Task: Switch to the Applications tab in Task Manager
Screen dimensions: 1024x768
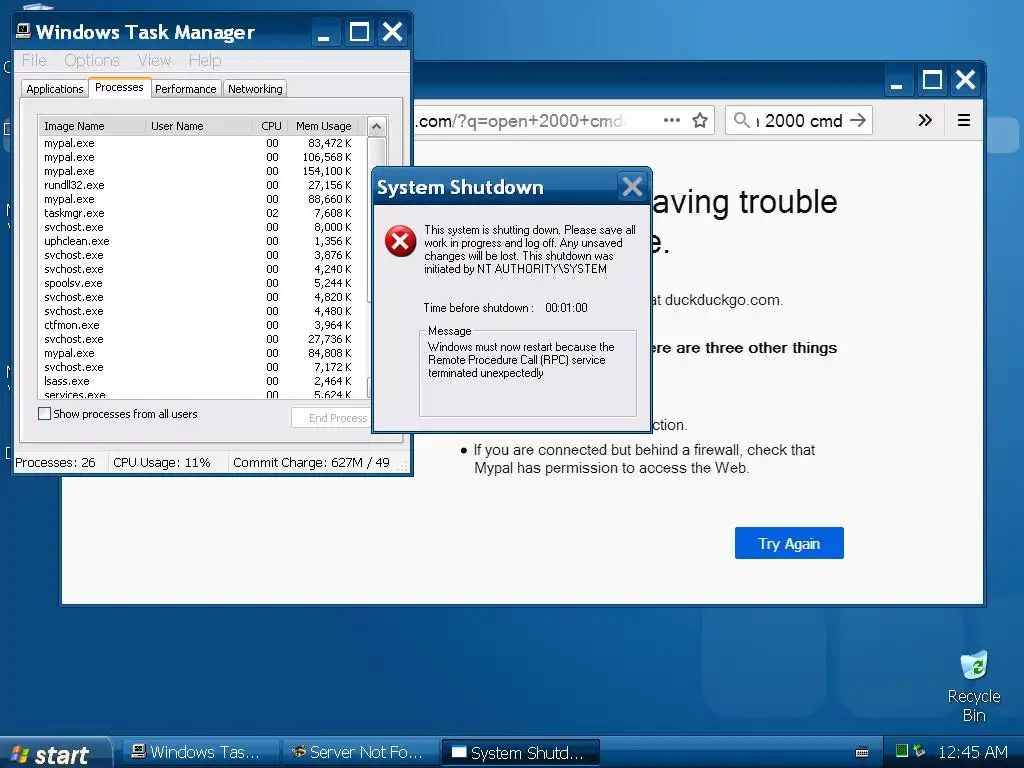Action: [55, 89]
